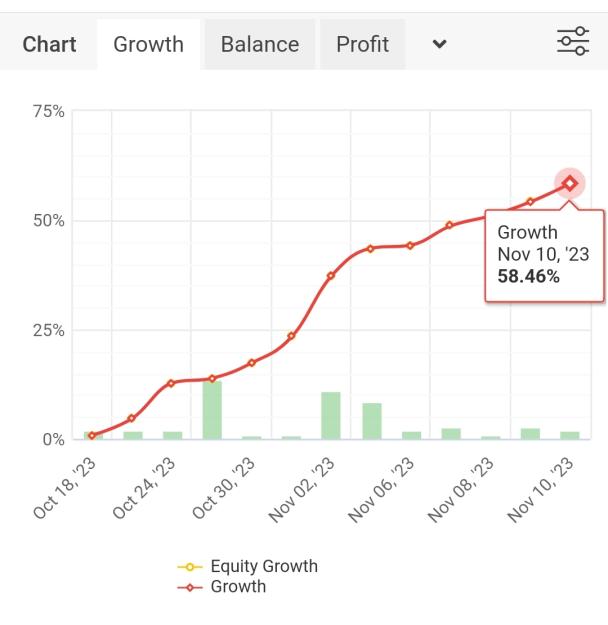This screenshot has height=625, width=608.
Task: Open the Profit tab
Action: point(362,44)
